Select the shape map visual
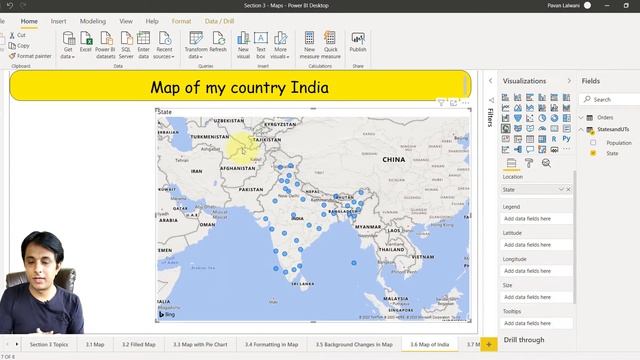This screenshot has height=360, width=640. click(530, 129)
